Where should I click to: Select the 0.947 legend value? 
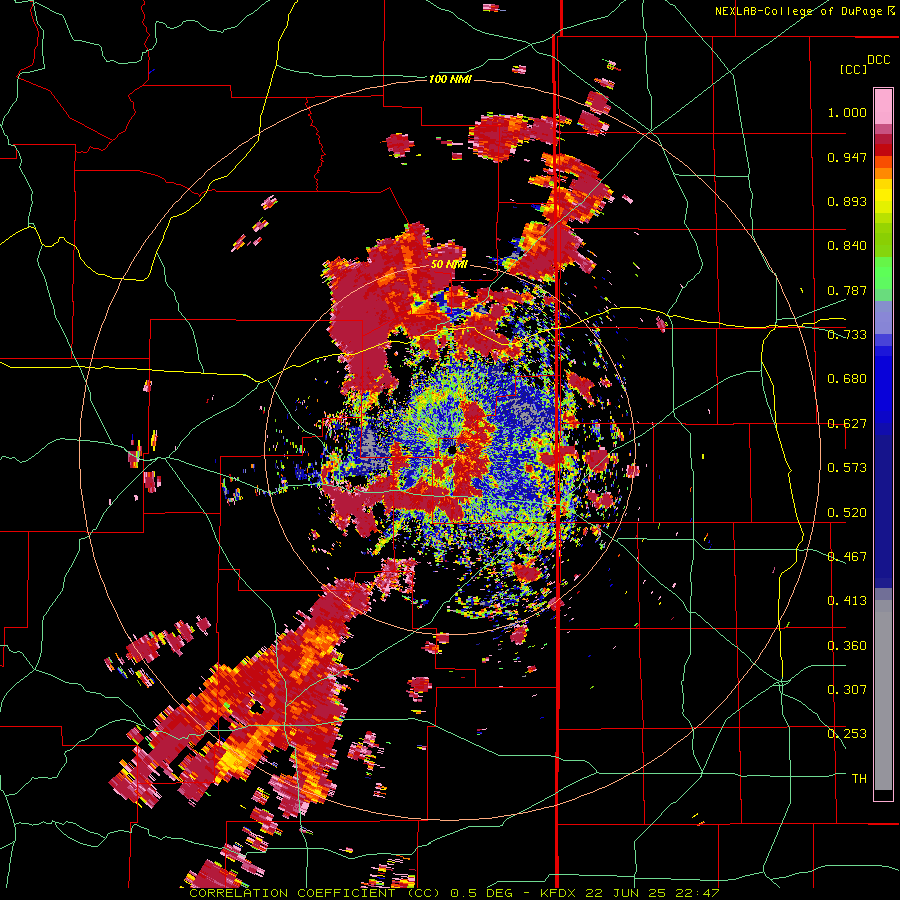(x=847, y=157)
